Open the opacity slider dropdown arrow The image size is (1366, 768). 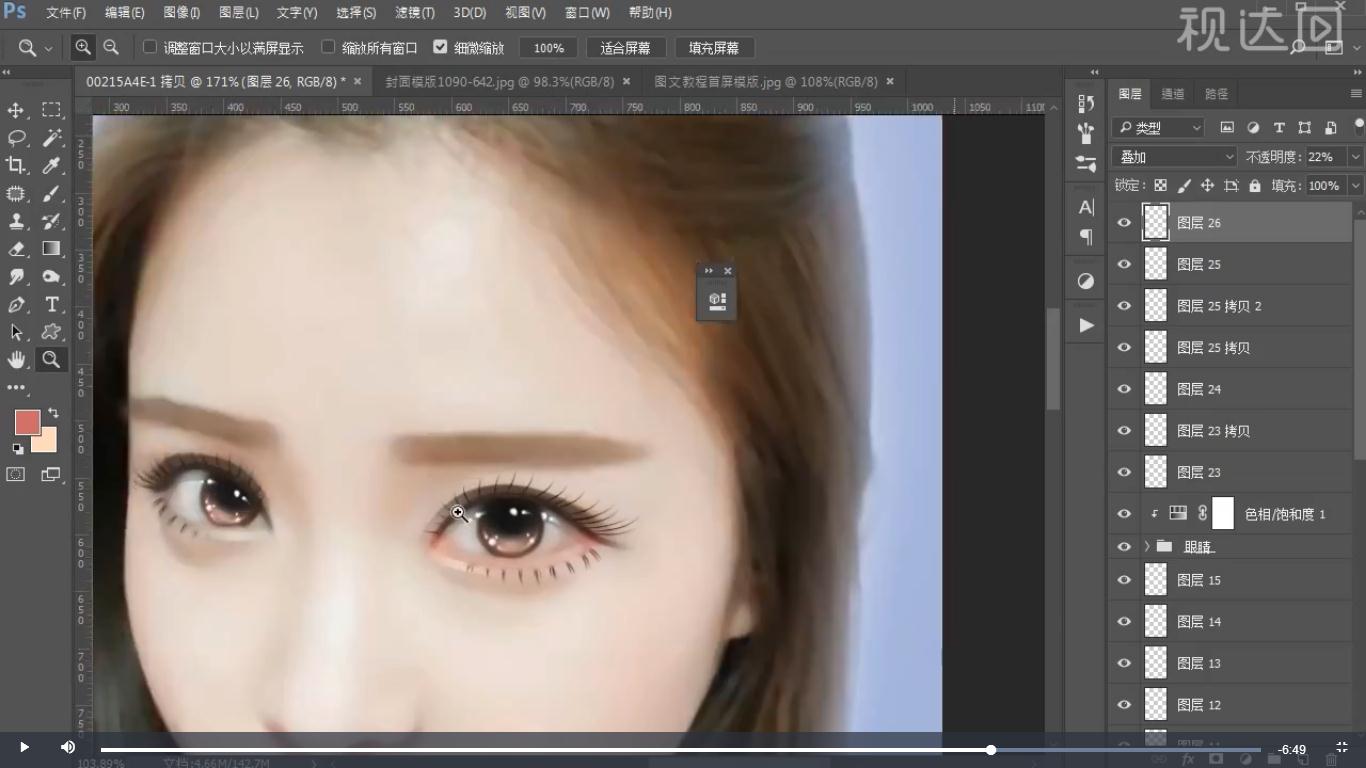click(1356, 157)
